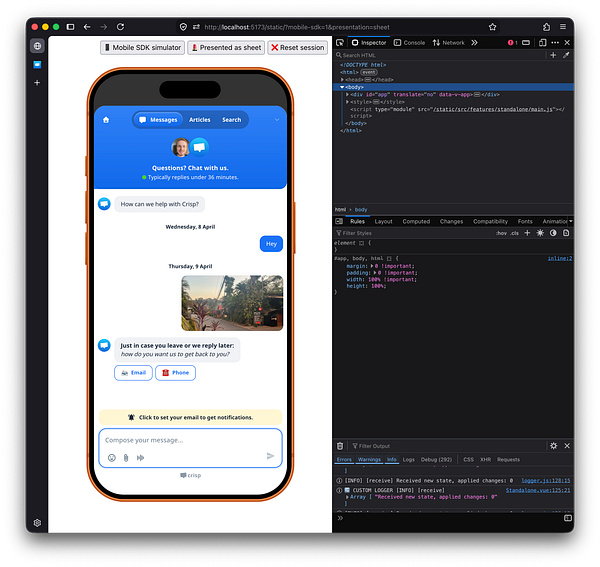Open the Changes side panel tab
The height and width of the screenshot is (567, 600).
pos(451,222)
